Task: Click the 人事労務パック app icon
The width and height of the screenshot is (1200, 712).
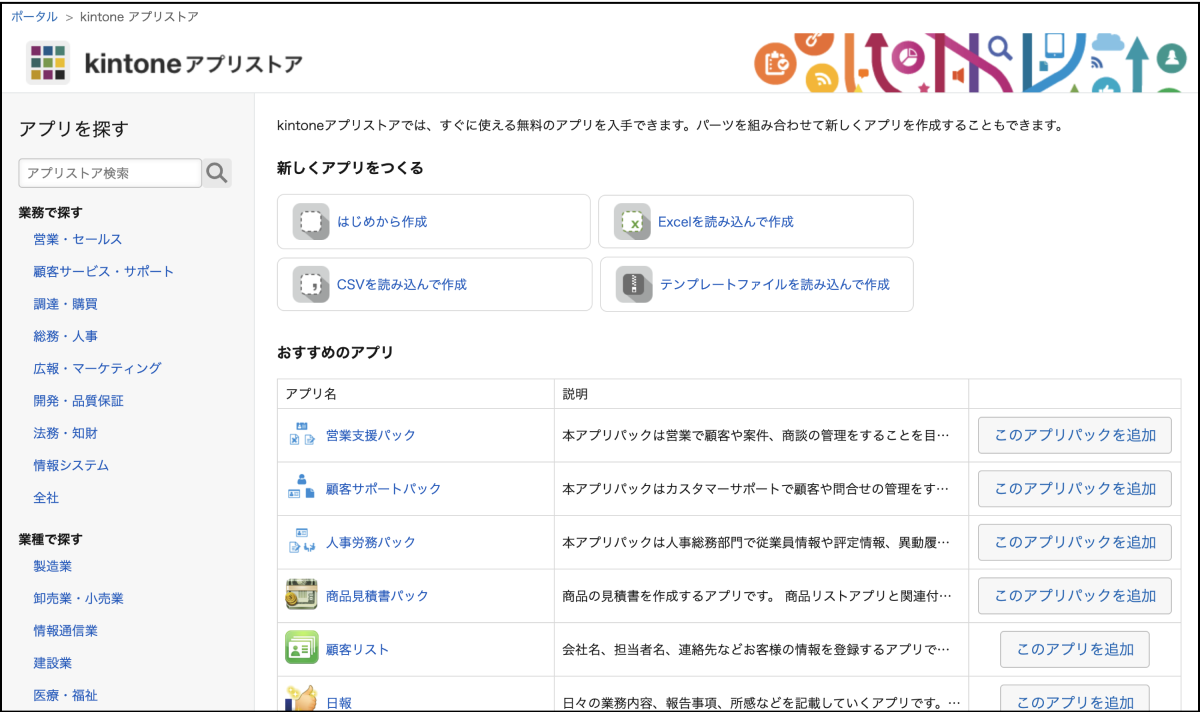Action: coord(302,542)
